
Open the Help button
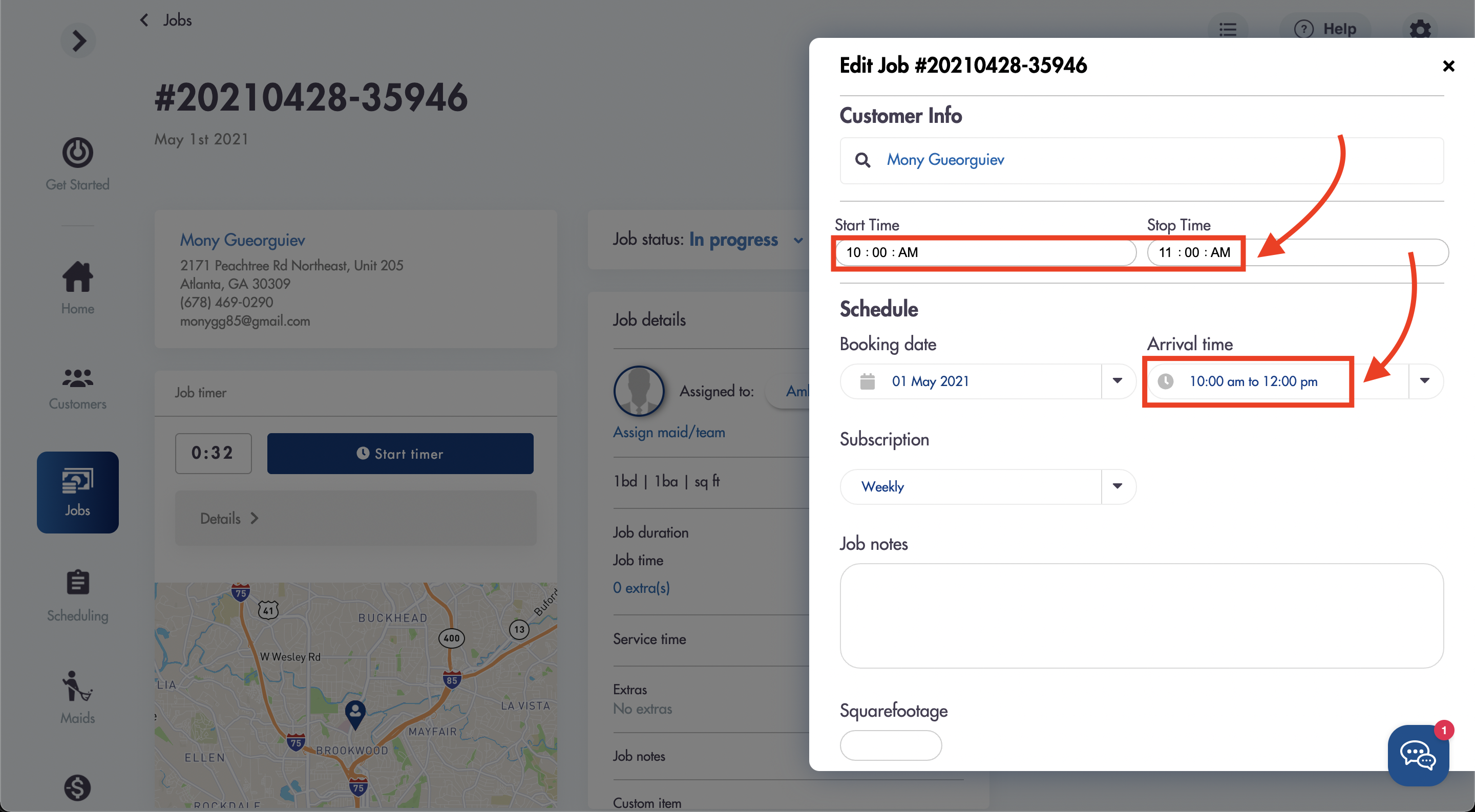point(1325,29)
